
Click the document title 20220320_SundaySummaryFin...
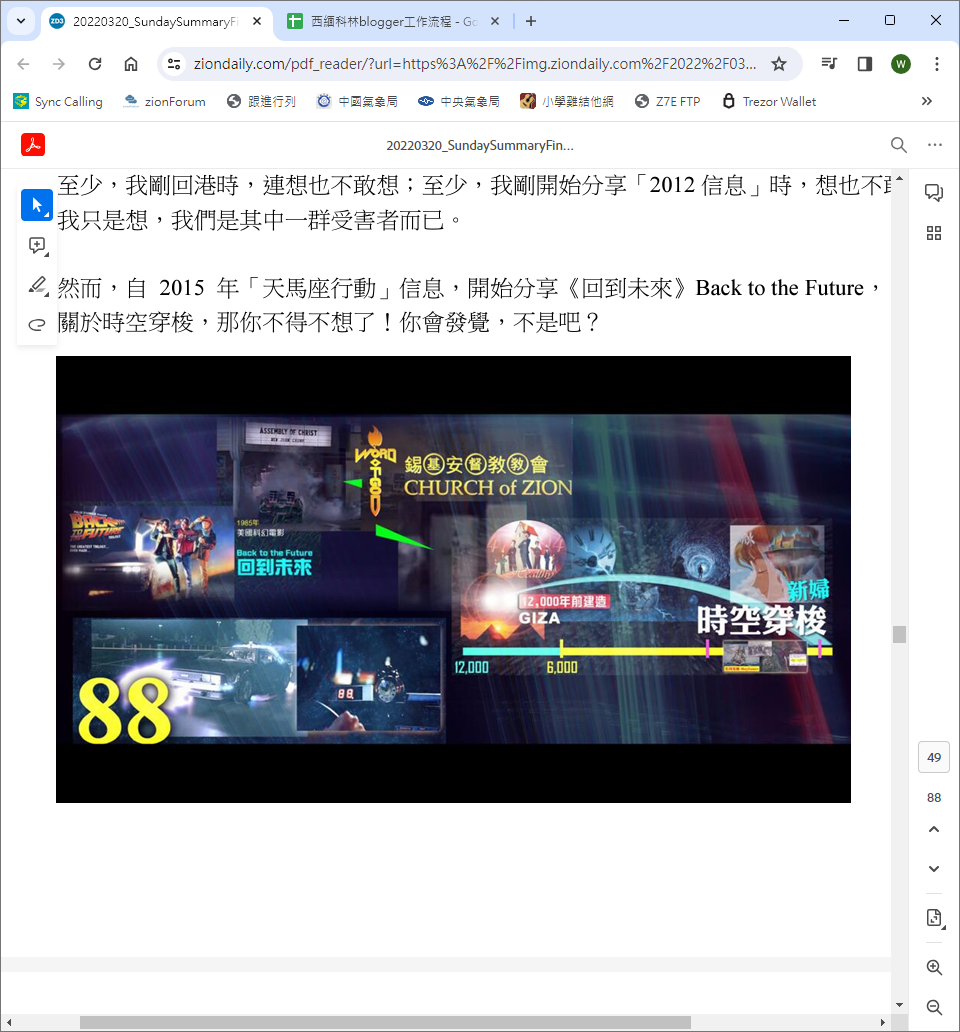click(480, 145)
